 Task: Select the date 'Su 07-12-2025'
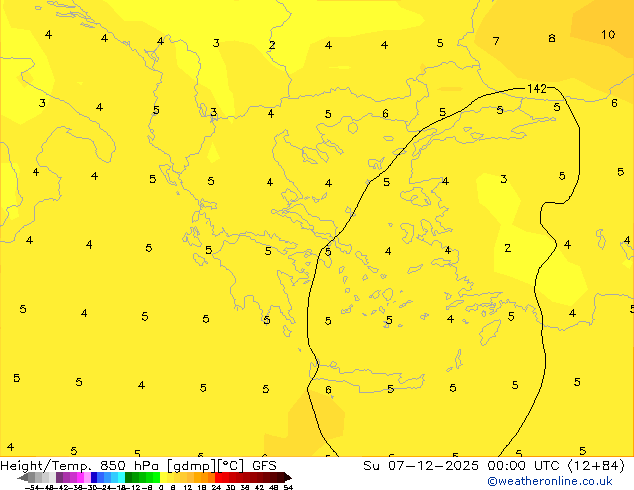(x=421, y=466)
